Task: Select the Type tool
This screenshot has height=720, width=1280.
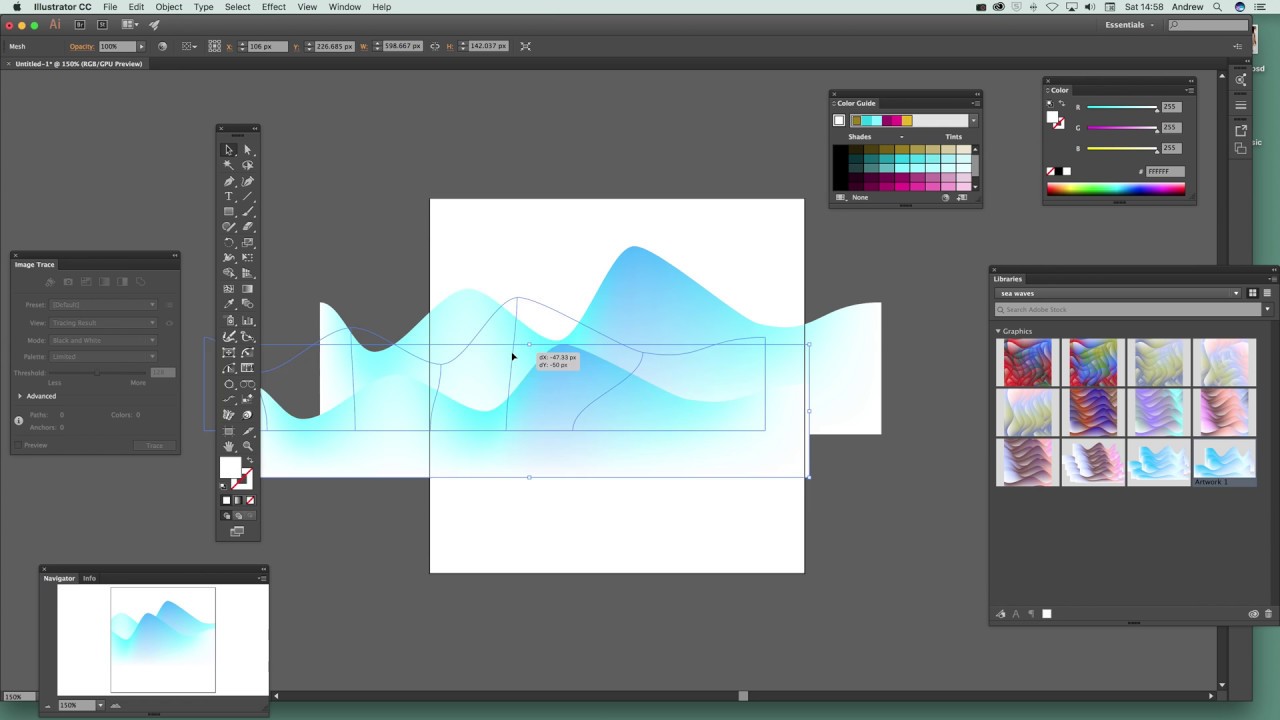Action: click(229, 196)
